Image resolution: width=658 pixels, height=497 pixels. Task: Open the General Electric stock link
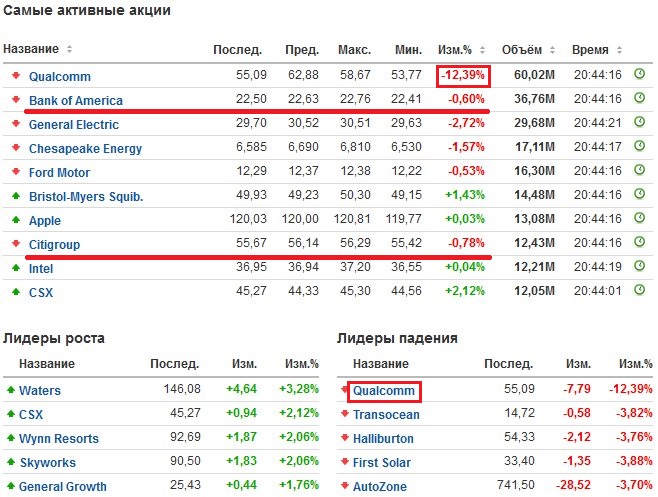(x=74, y=124)
